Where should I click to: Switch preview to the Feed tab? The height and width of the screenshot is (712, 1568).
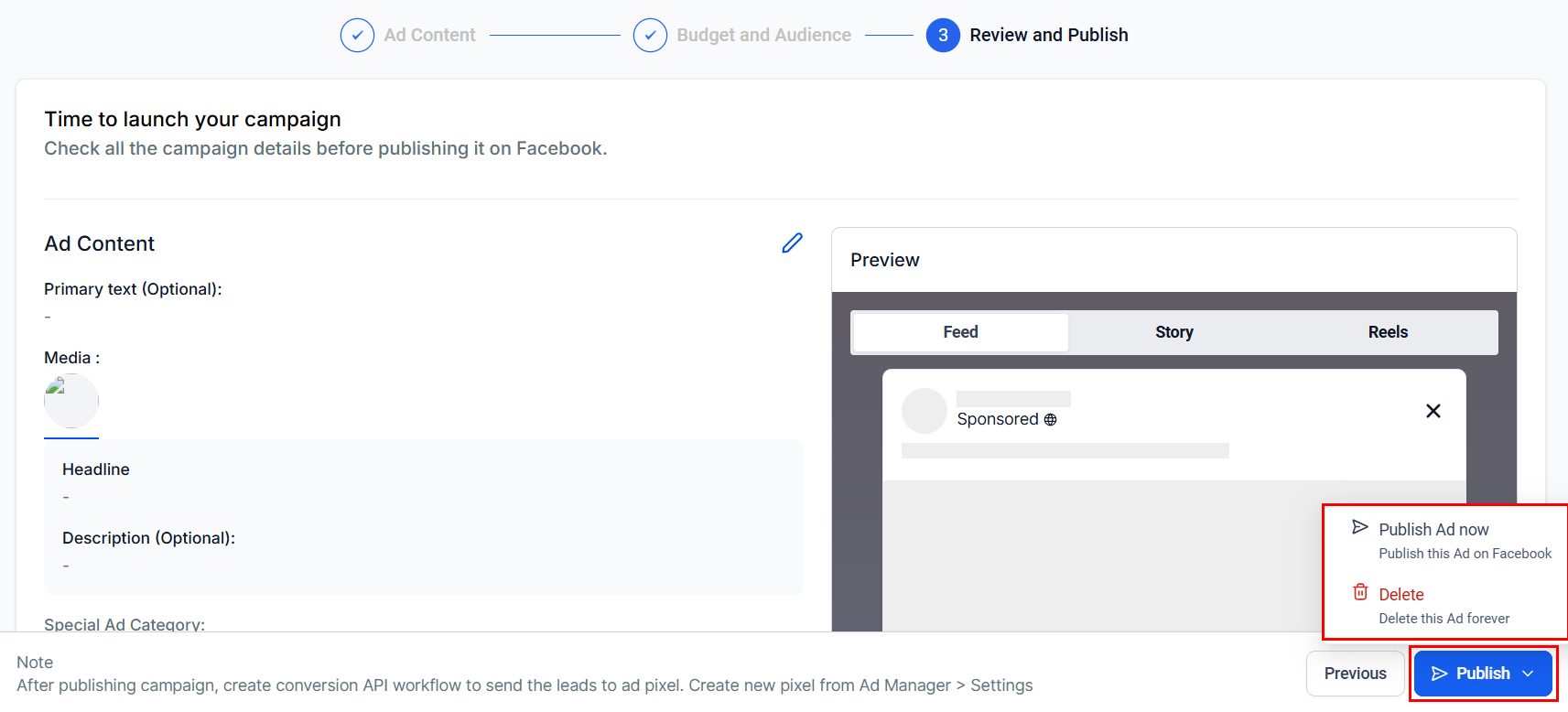click(x=960, y=332)
